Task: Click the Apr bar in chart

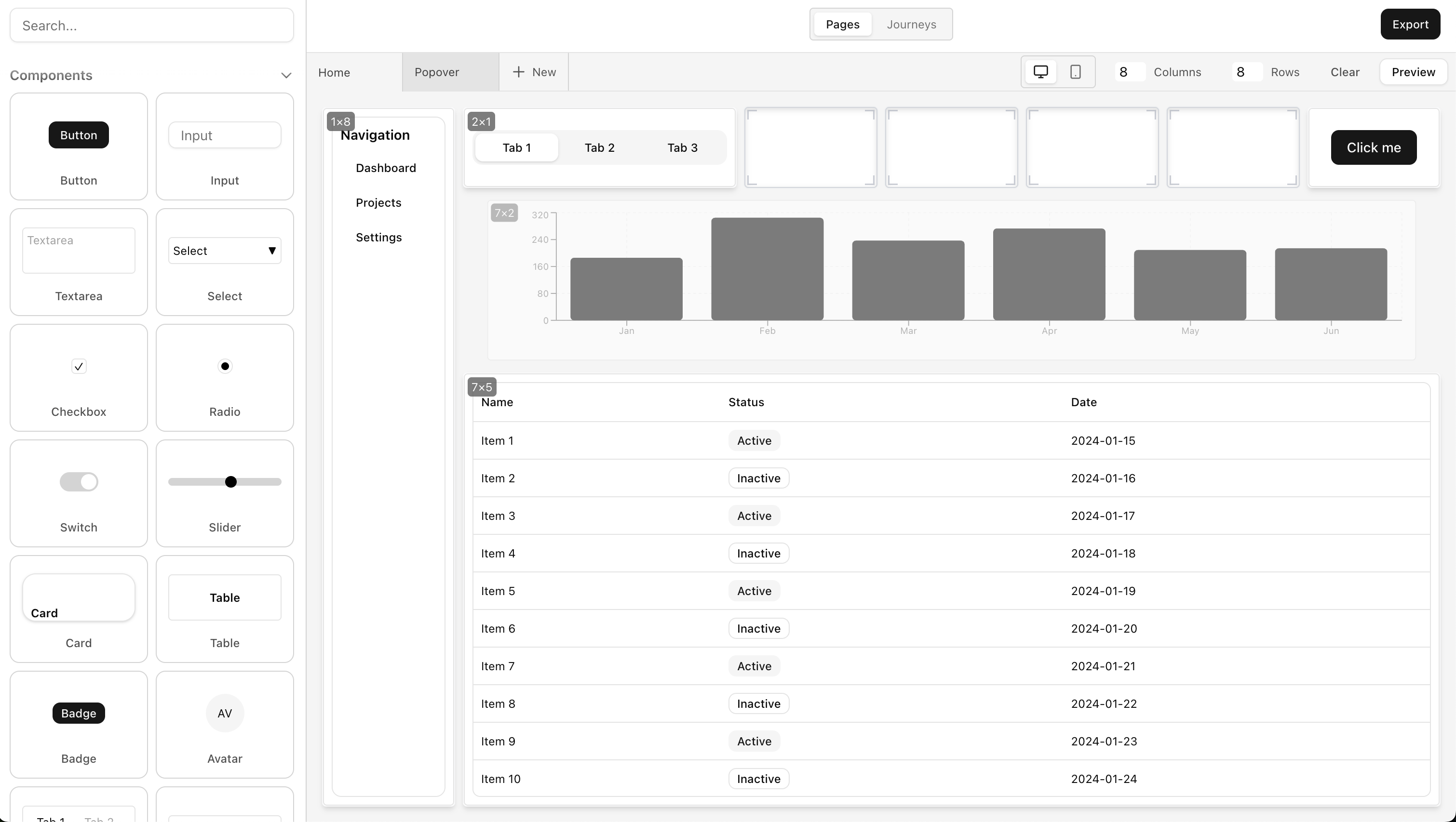Action: (1049, 274)
